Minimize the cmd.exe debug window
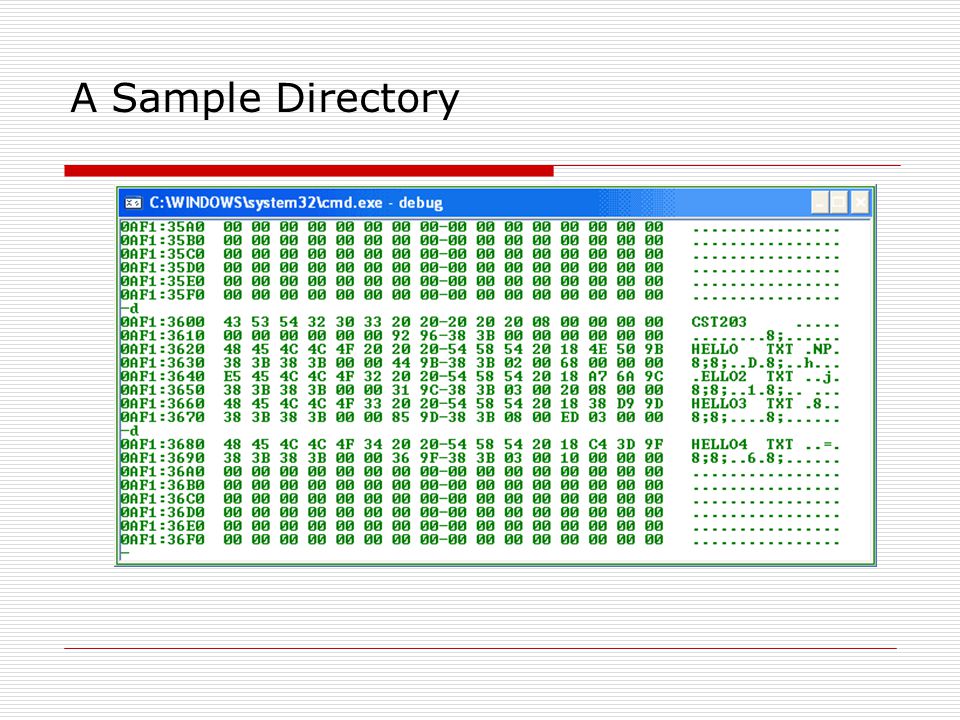 pos(819,202)
